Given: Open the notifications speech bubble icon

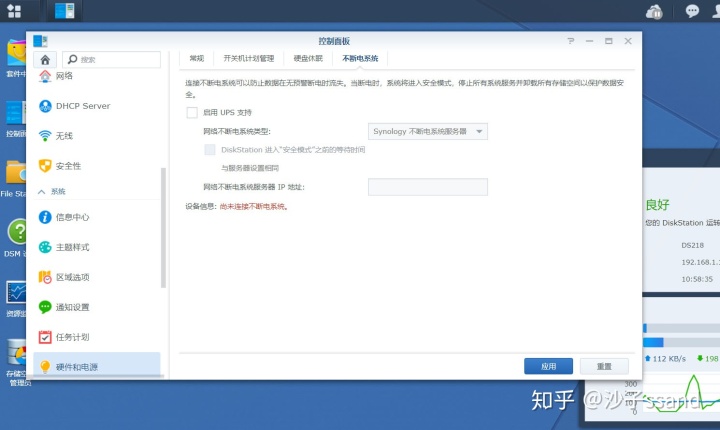Looking at the screenshot, I should pyautogui.click(x=692, y=11).
